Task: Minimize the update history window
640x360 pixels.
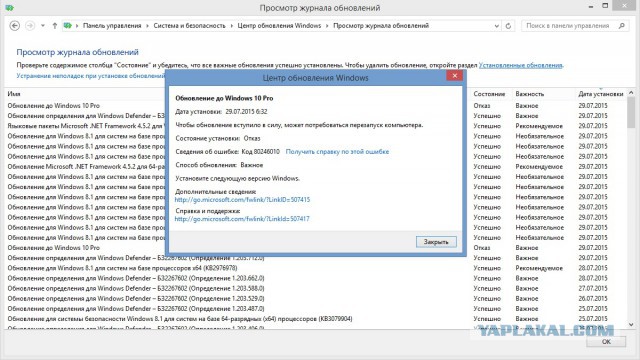Action: tap(591, 7)
